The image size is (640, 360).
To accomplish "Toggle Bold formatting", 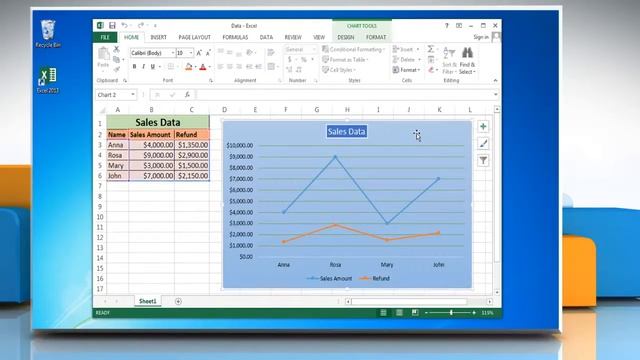I will click(x=134, y=67).
